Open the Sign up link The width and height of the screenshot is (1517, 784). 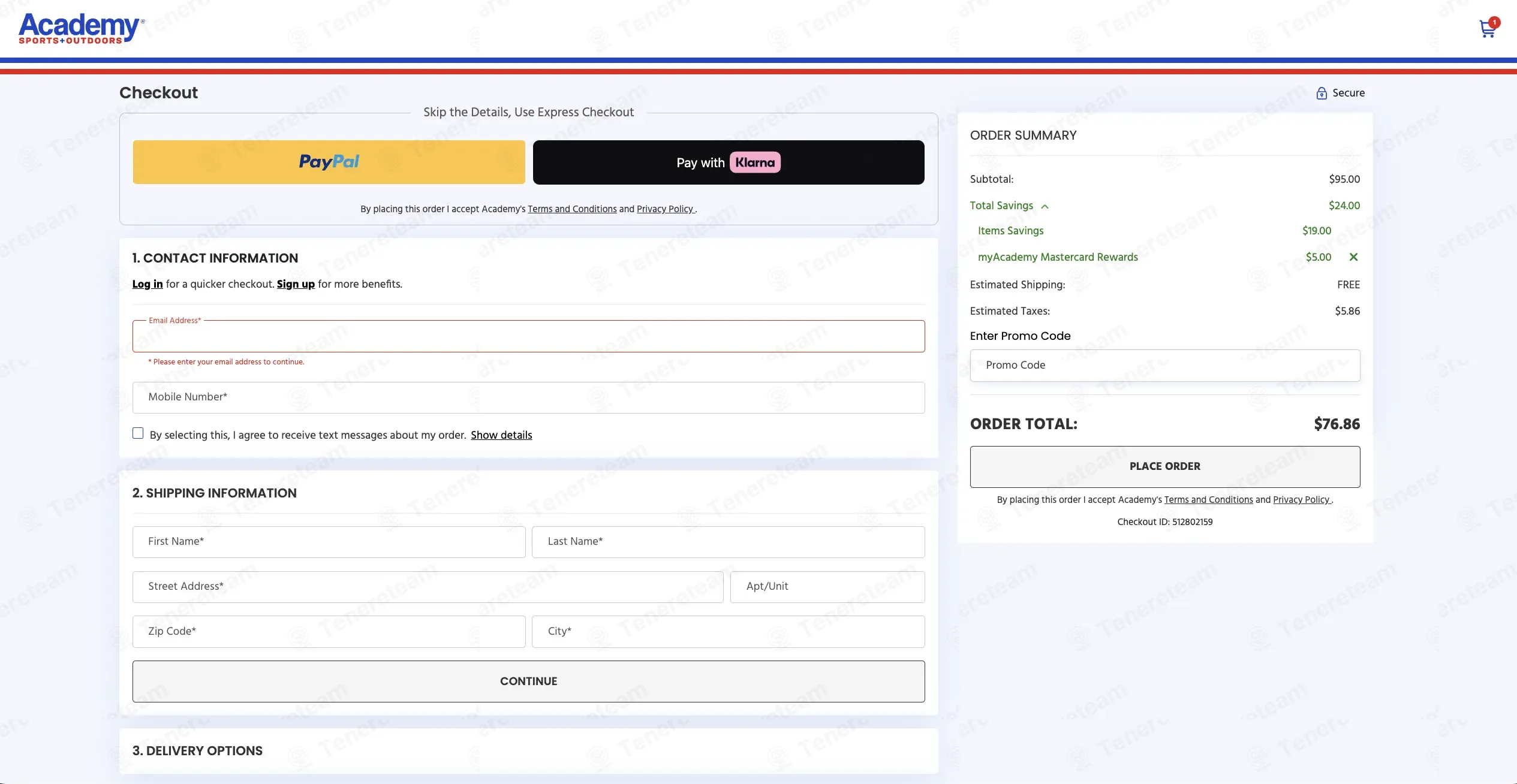point(296,284)
